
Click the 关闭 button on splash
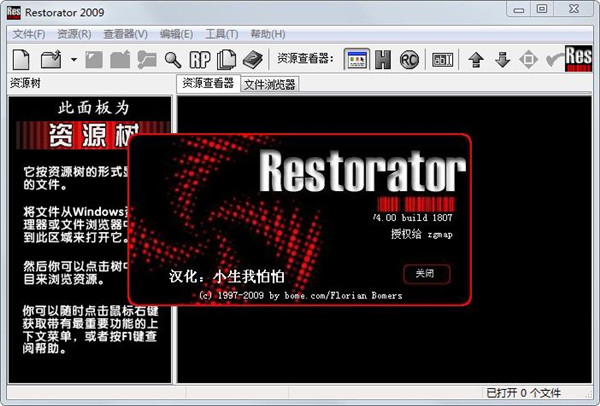(426, 273)
